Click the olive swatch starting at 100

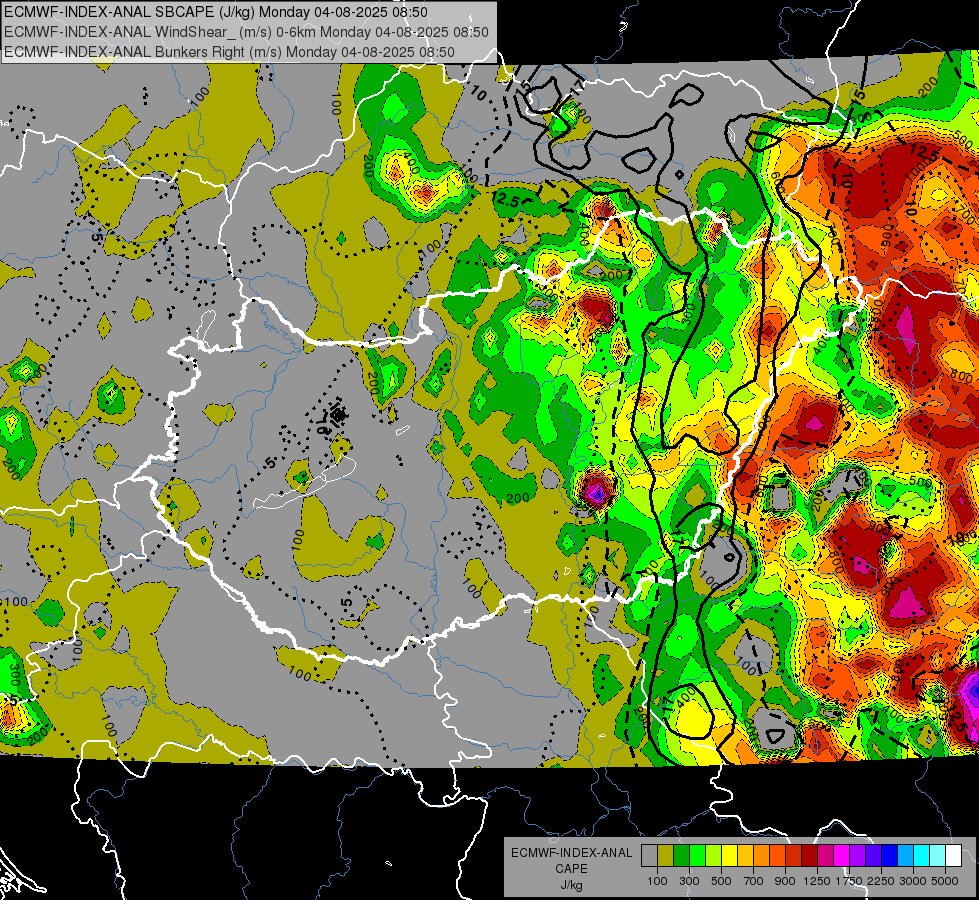coord(666,856)
